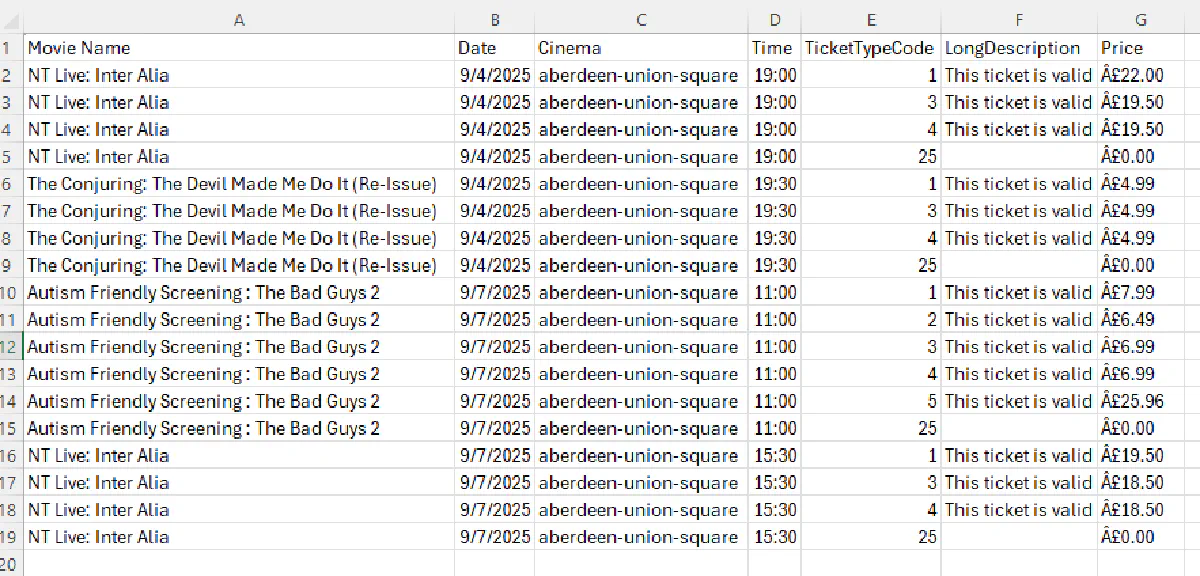Select row number 10
This screenshot has height=576, width=1200.
[x=11, y=292]
